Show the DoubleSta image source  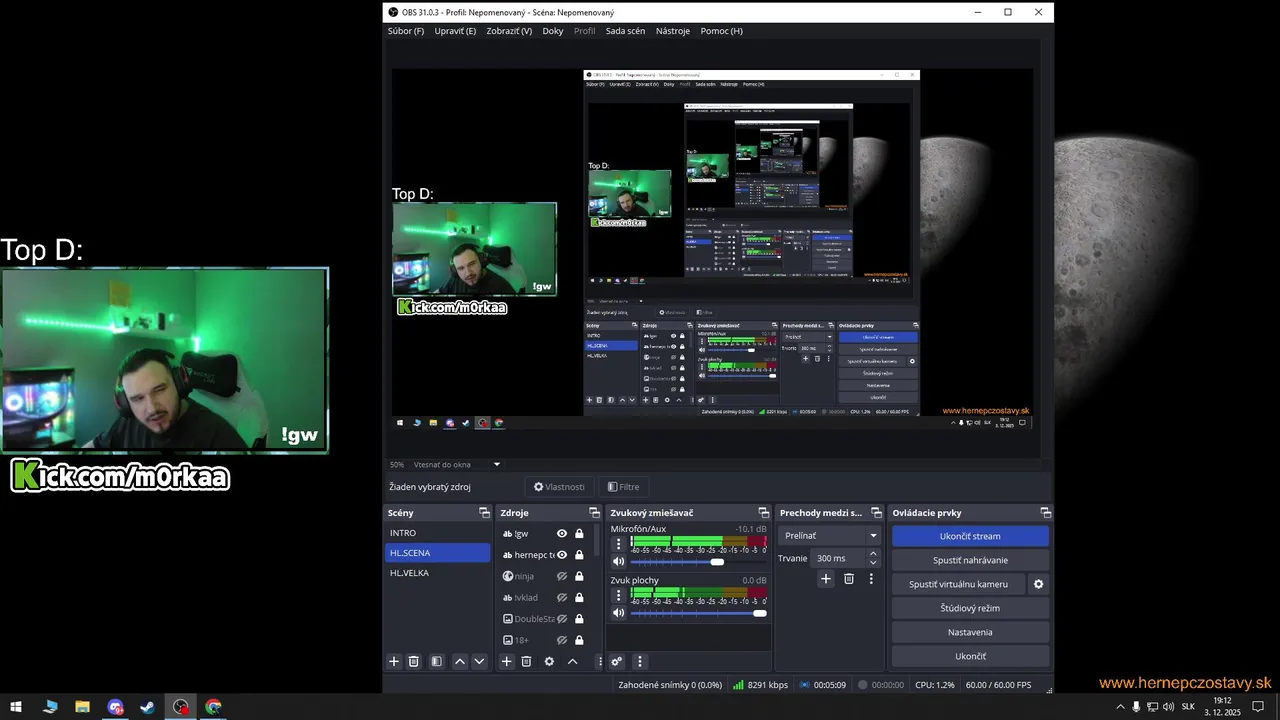562,619
